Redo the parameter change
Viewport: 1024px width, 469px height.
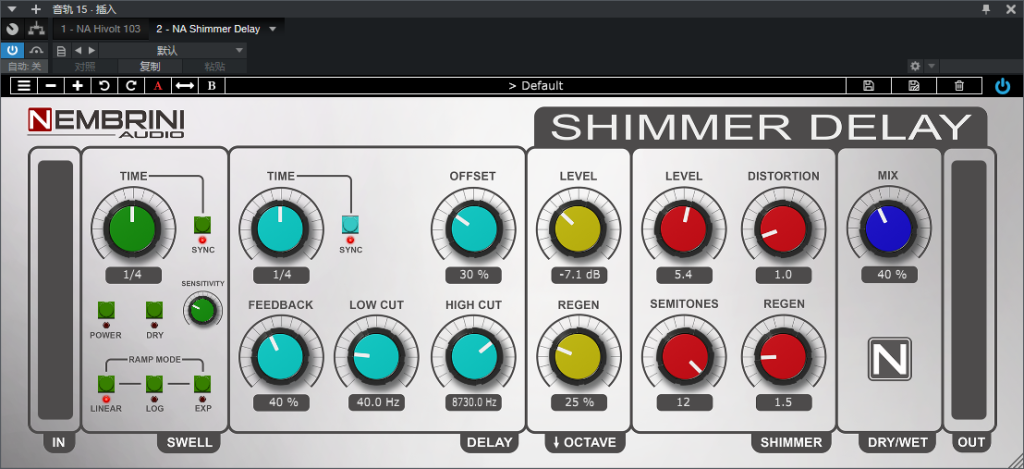(x=131, y=86)
